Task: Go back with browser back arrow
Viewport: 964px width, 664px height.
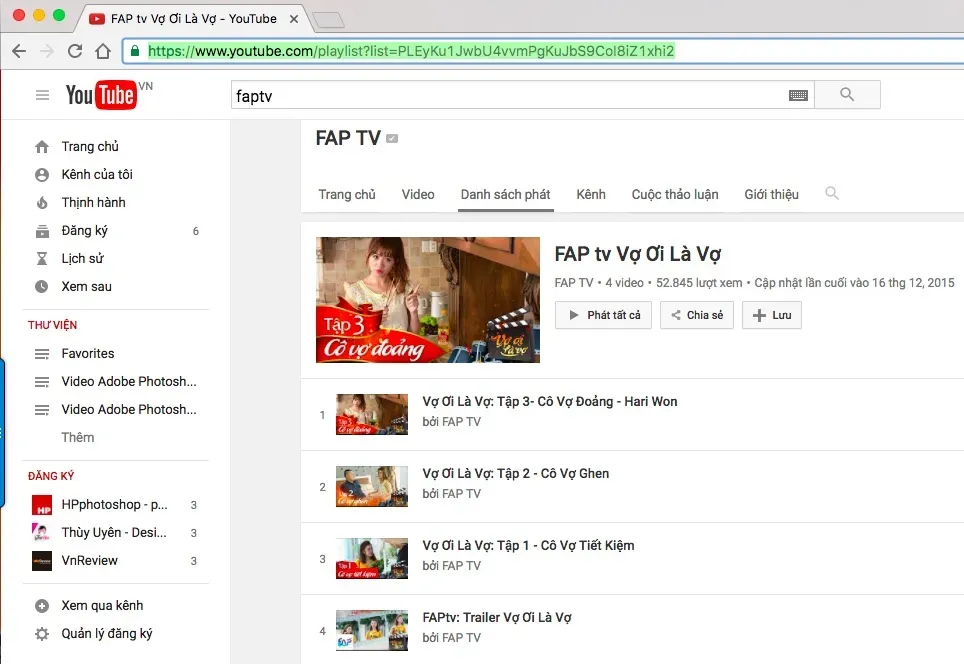Action: (x=19, y=51)
